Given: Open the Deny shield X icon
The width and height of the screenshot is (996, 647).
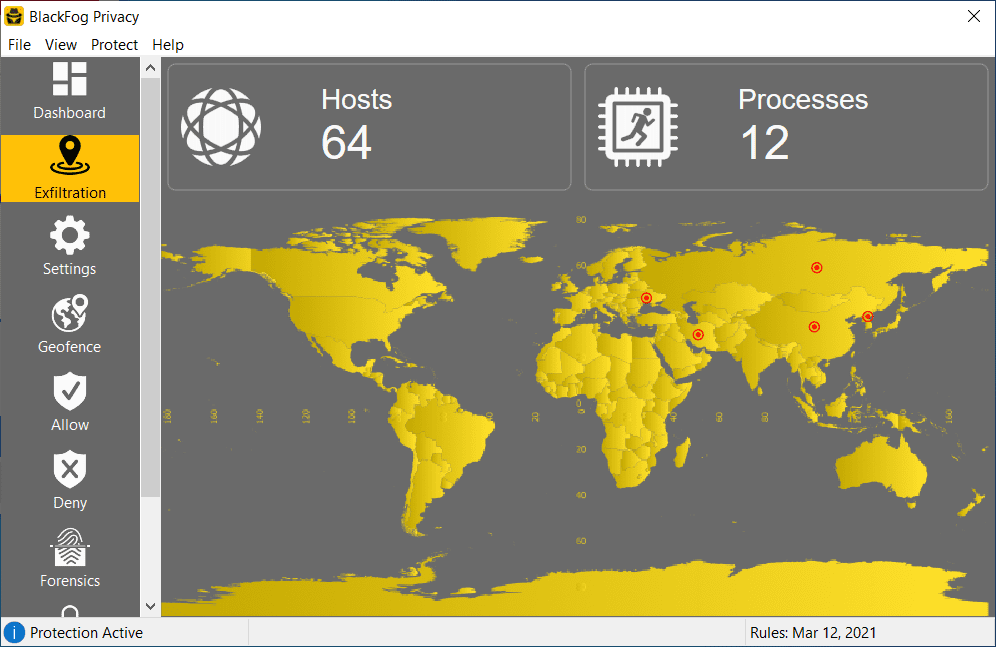Looking at the screenshot, I should pos(70,470).
